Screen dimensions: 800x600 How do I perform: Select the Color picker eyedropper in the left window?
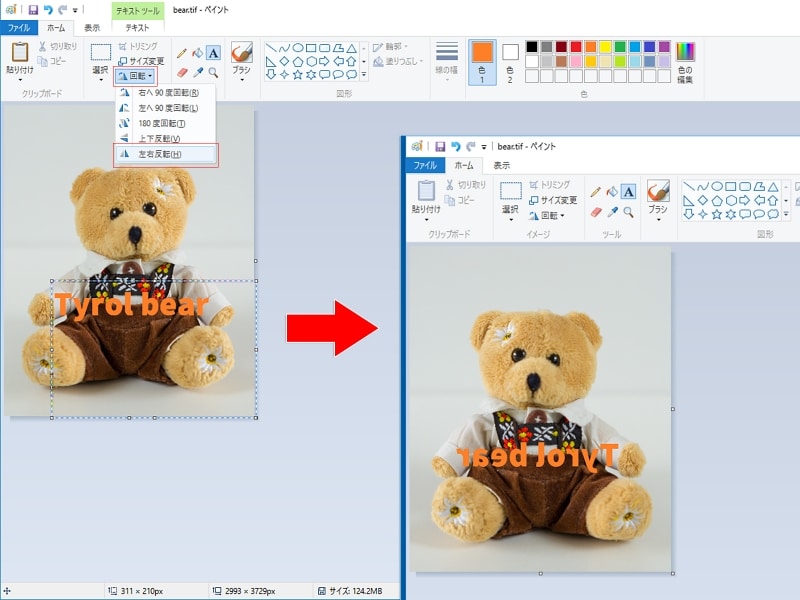(197, 73)
